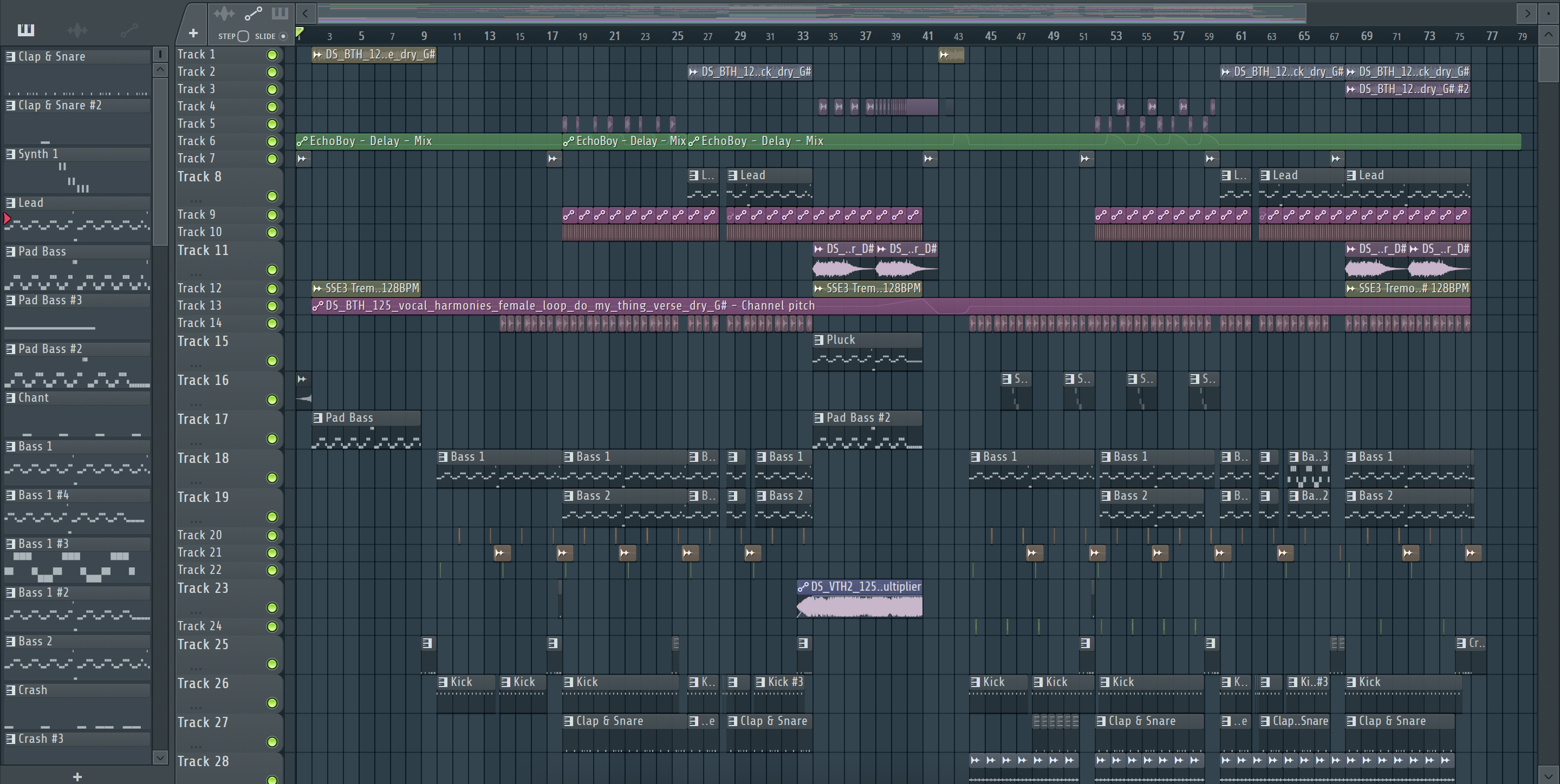Click the Chant pattern icon

[x=10, y=398]
